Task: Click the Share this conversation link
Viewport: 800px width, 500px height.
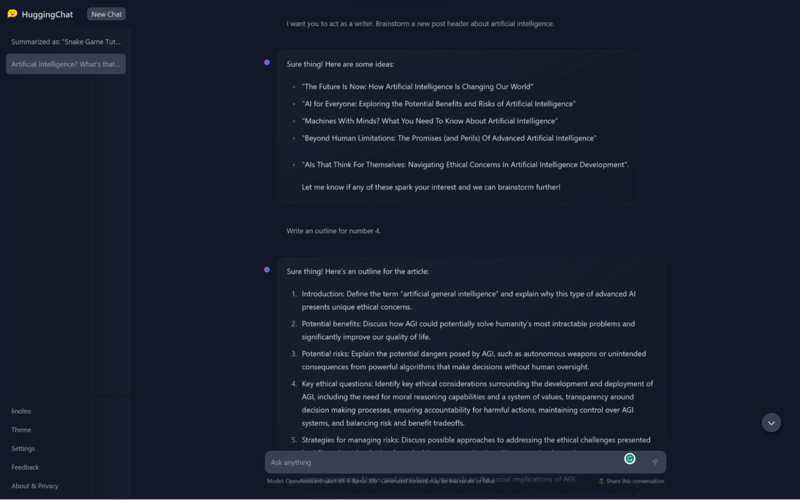Action: (x=634, y=481)
